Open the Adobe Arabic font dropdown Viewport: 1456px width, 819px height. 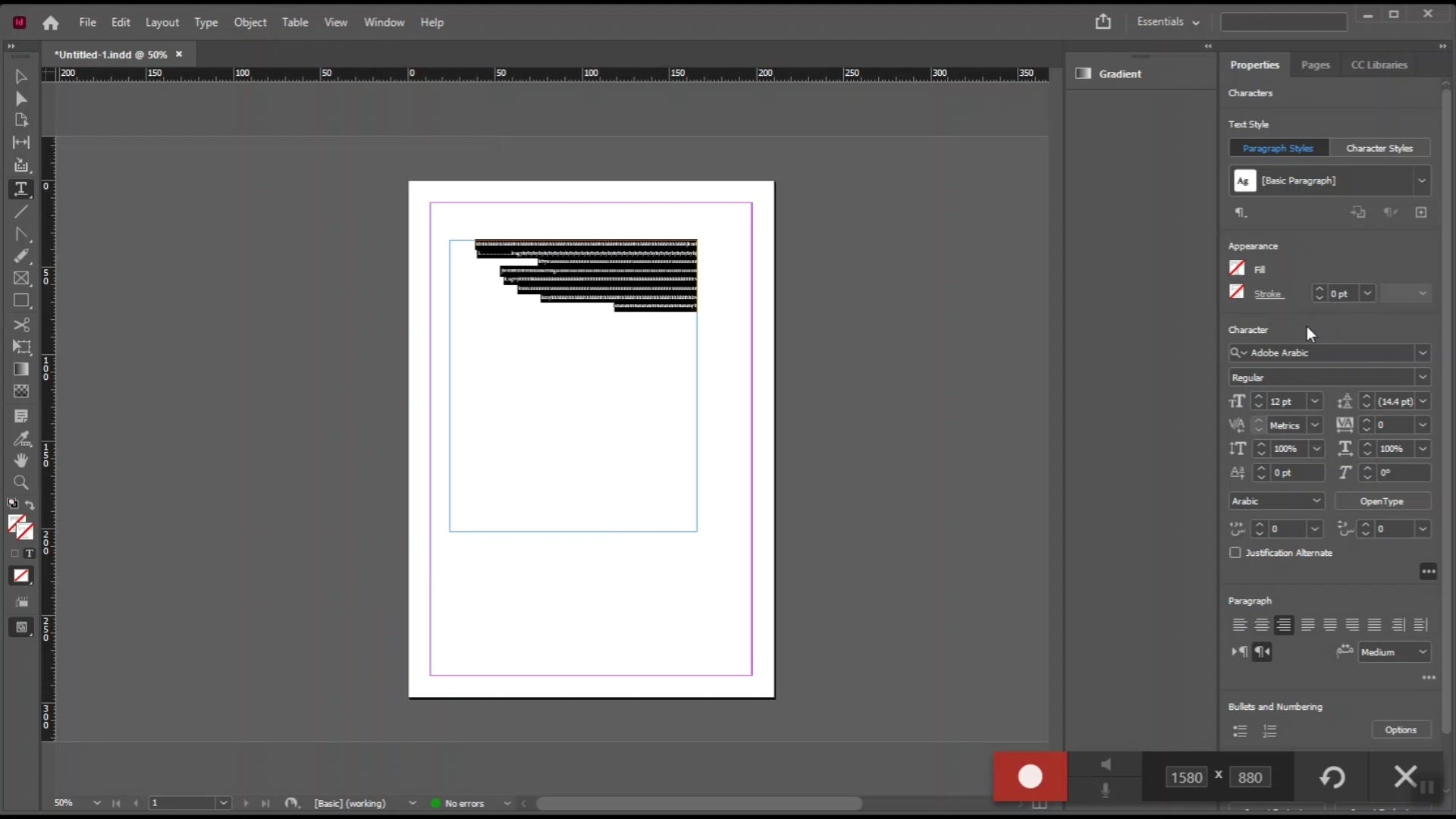(1423, 353)
